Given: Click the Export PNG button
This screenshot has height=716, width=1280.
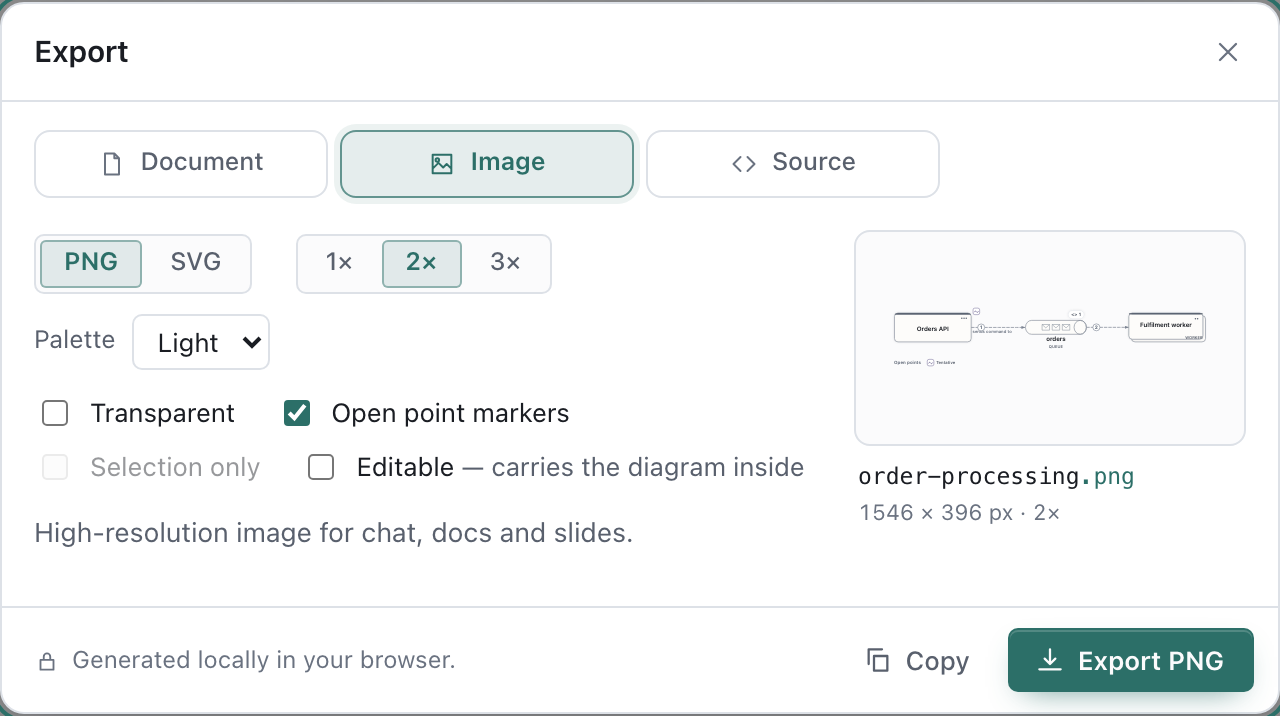Looking at the screenshot, I should pyautogui.click(x=1130, y=660).
